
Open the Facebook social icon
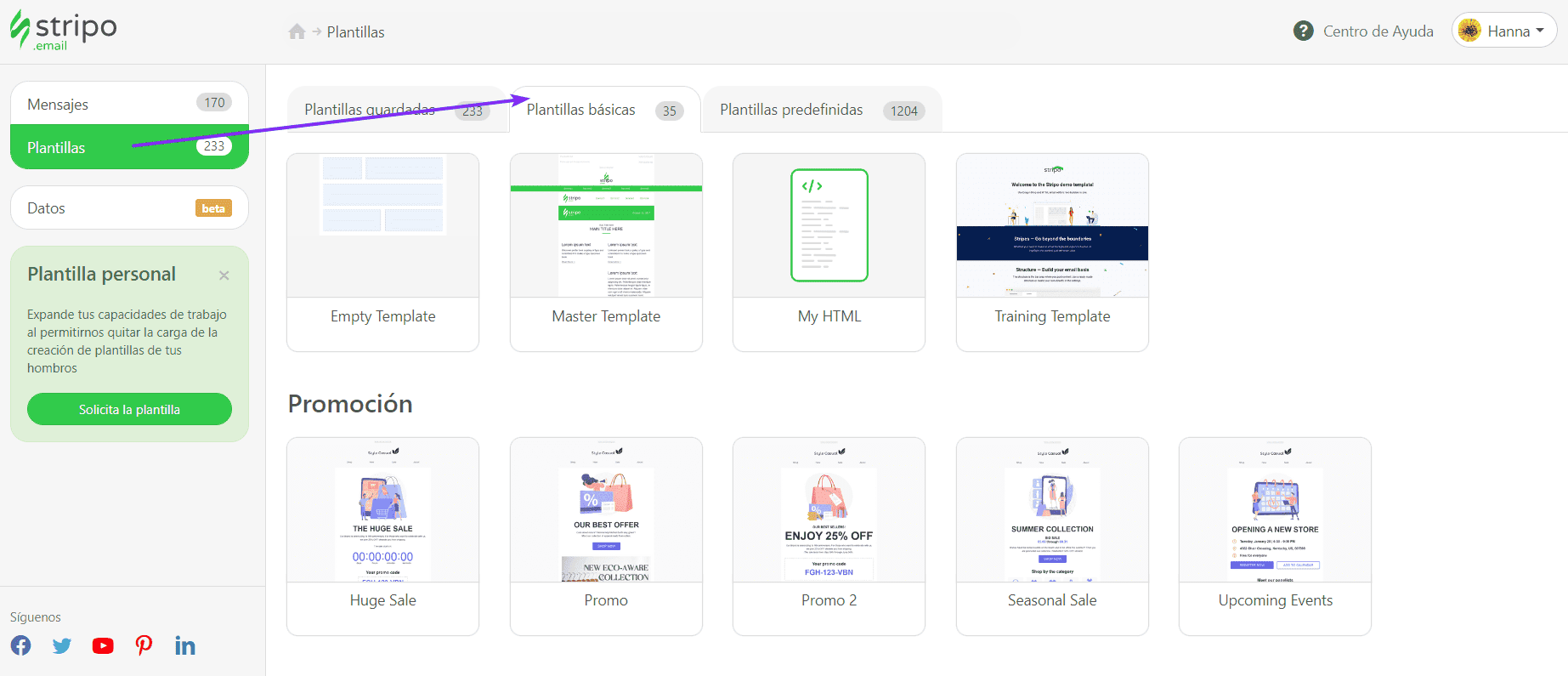pyautogui.click(x=21, y=645)
